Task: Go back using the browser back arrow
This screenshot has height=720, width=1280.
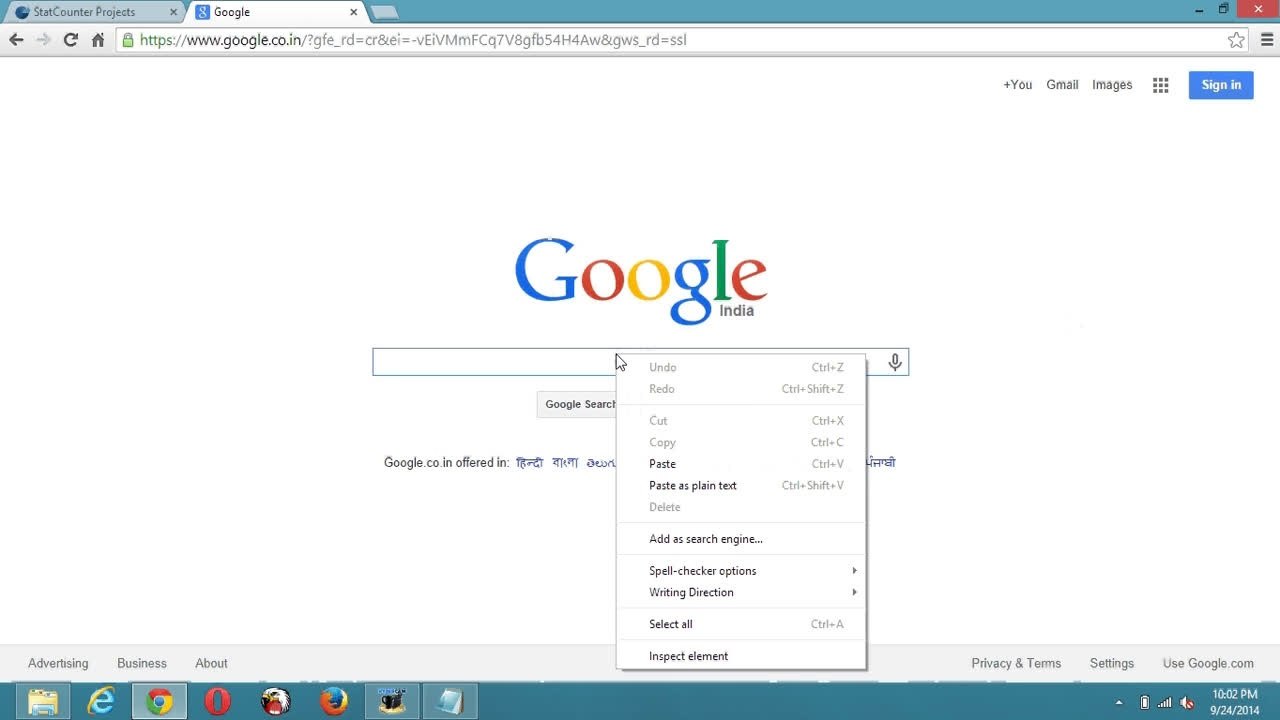Action: [16, 40]
